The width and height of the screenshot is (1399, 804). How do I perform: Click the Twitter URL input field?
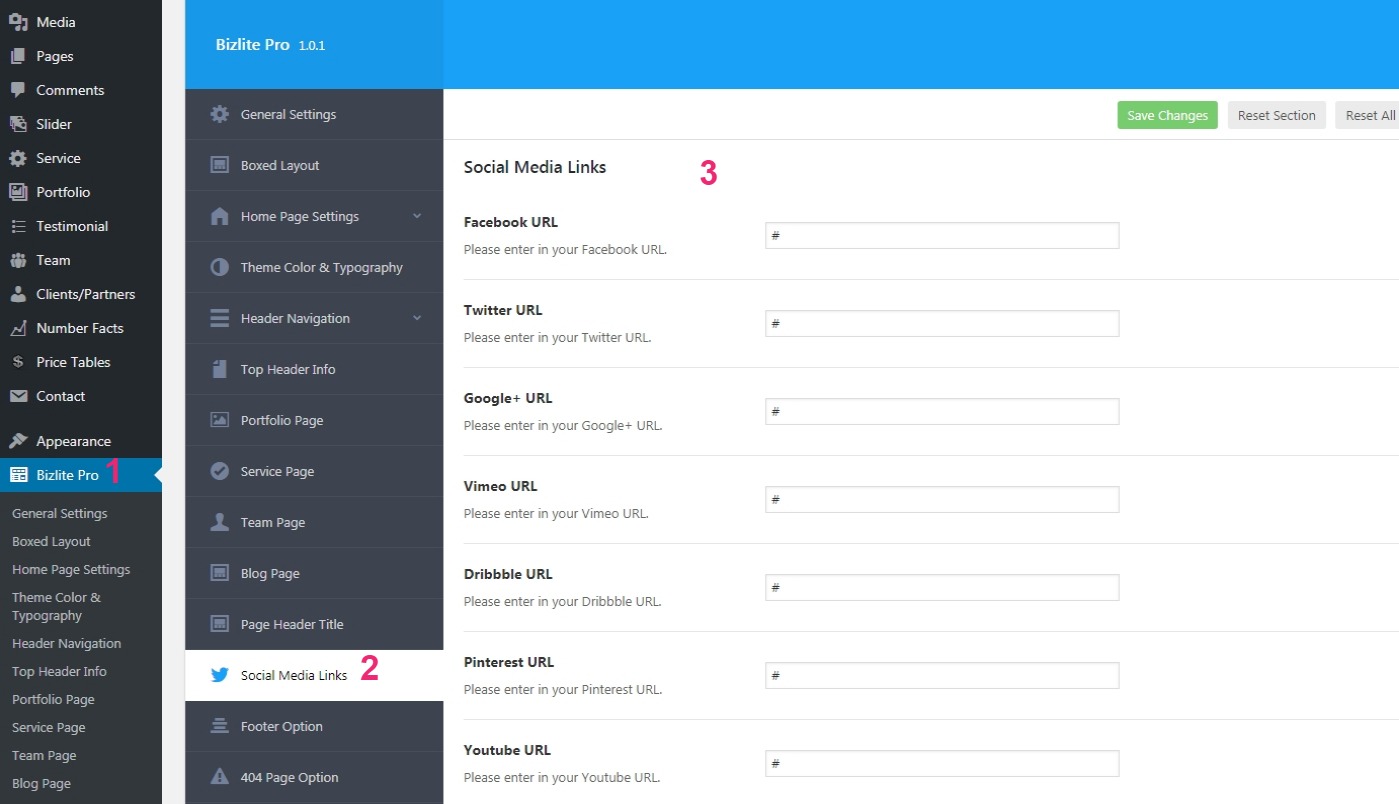coord(942,323)
